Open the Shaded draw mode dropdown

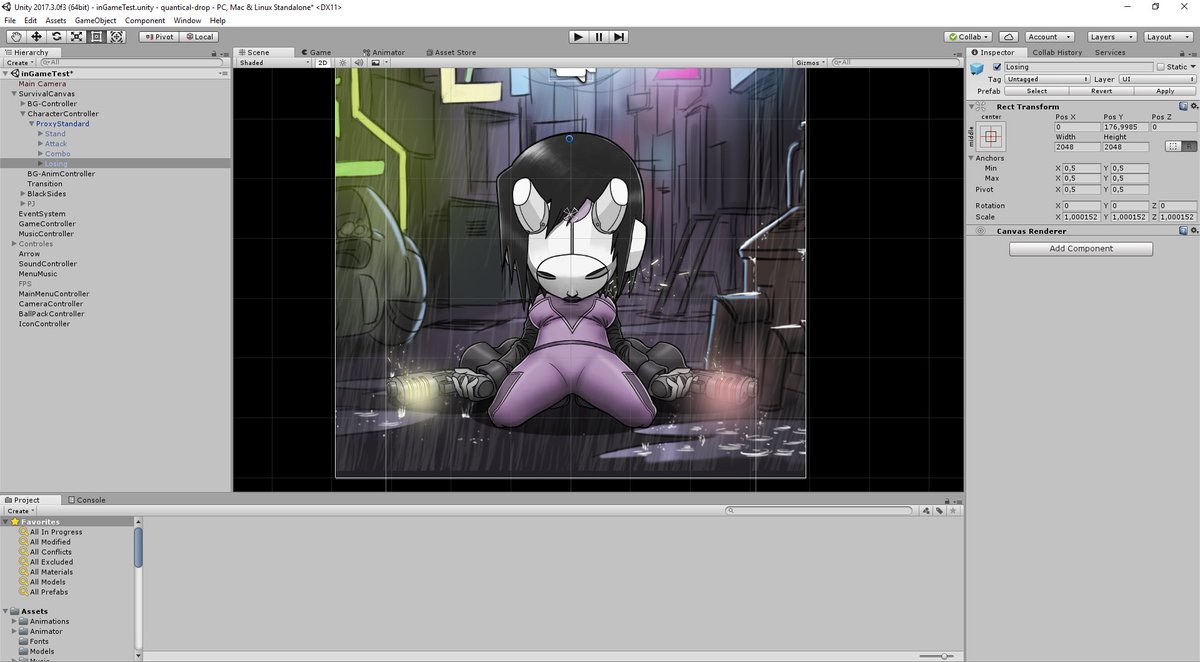point(275,62)
